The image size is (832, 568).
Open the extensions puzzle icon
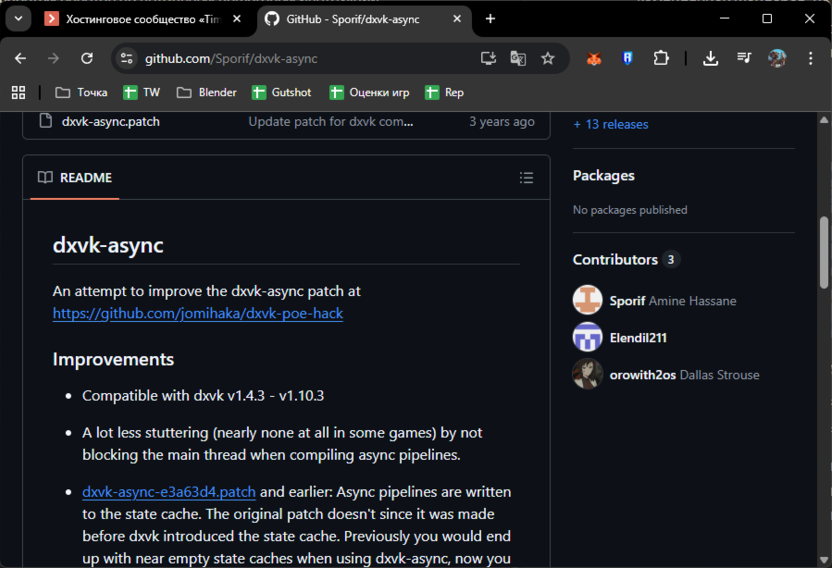(661, 59)
